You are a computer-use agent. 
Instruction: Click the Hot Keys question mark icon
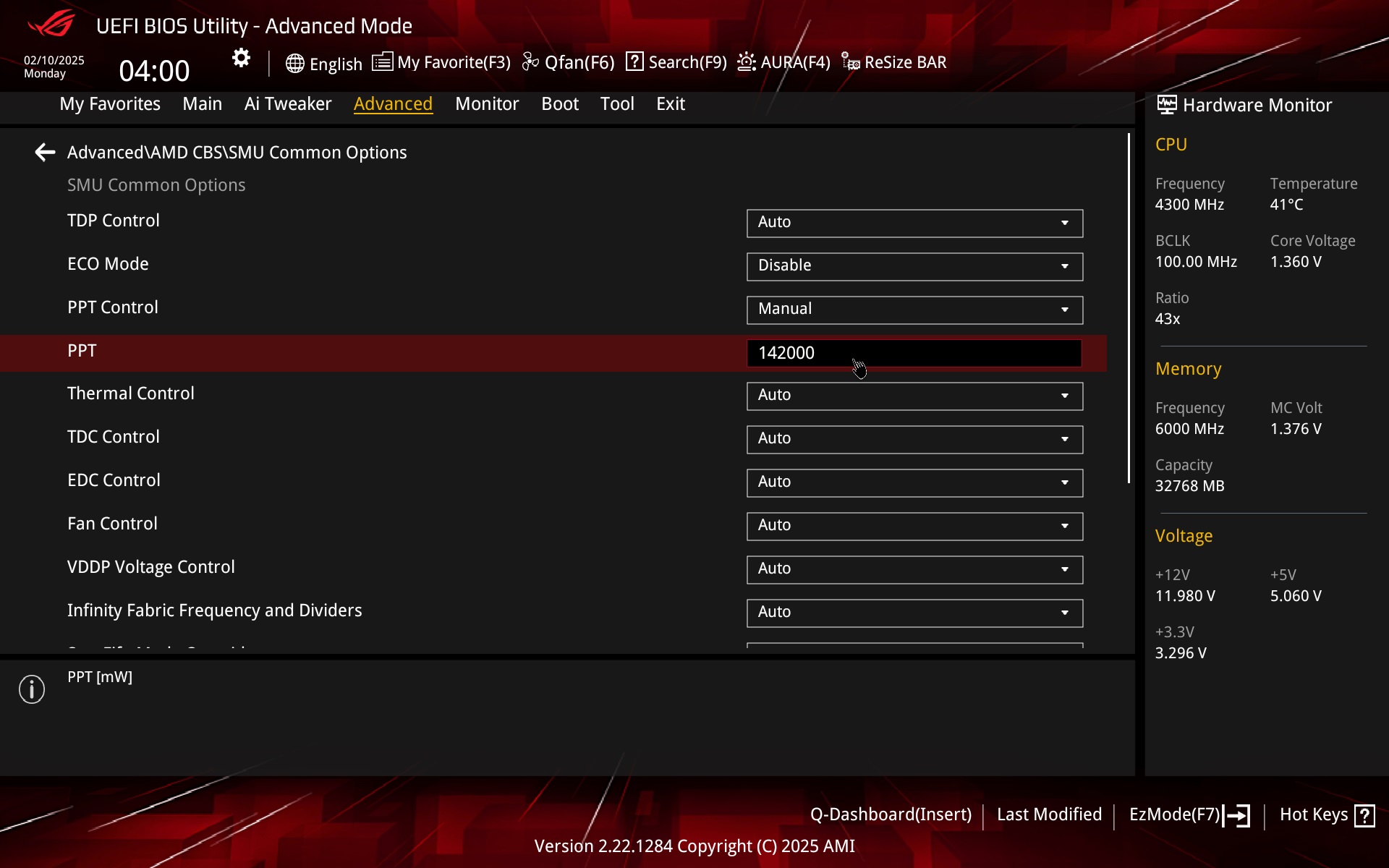pyautogui.click(x=1364, y=815)
